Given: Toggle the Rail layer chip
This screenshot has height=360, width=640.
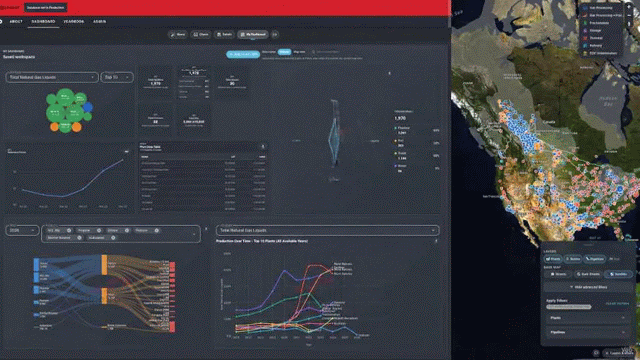Looking at the screenshot, I should tap(614, 259).
